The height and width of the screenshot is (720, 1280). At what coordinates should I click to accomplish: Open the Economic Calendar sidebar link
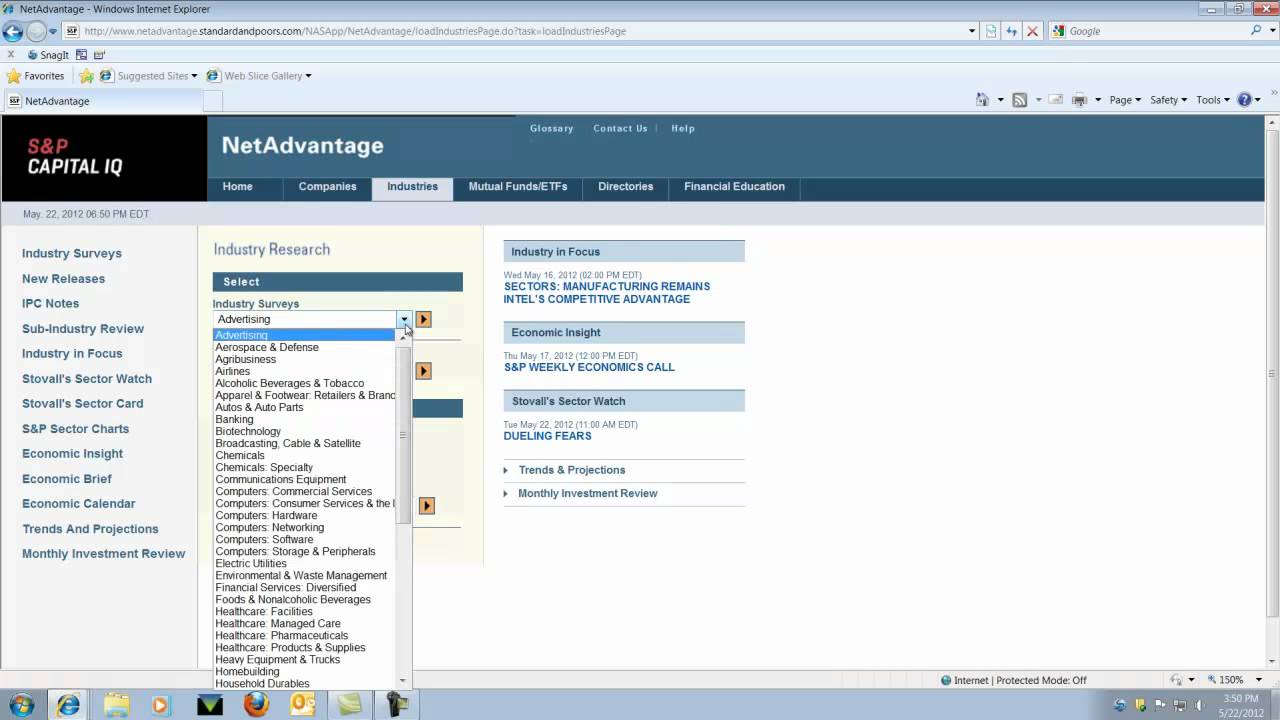pos(79,504)
